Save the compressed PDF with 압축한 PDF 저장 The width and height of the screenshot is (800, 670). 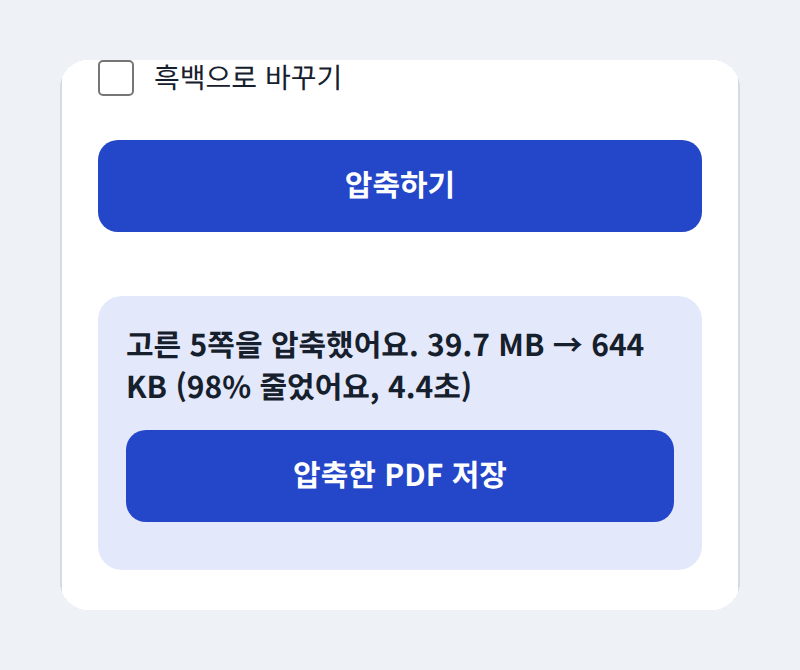(x=399, y=476)
